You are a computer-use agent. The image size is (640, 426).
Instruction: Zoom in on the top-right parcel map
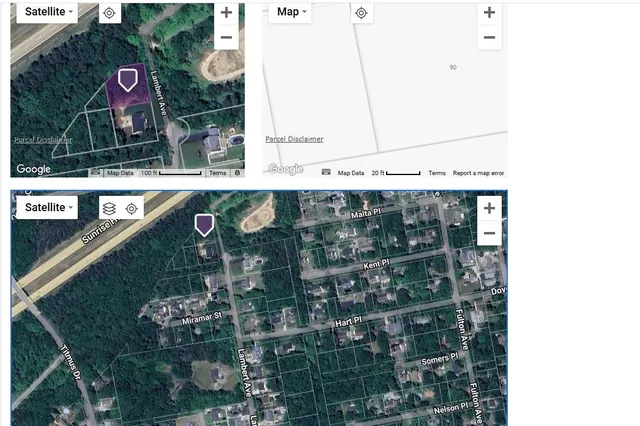pos(488,13)
